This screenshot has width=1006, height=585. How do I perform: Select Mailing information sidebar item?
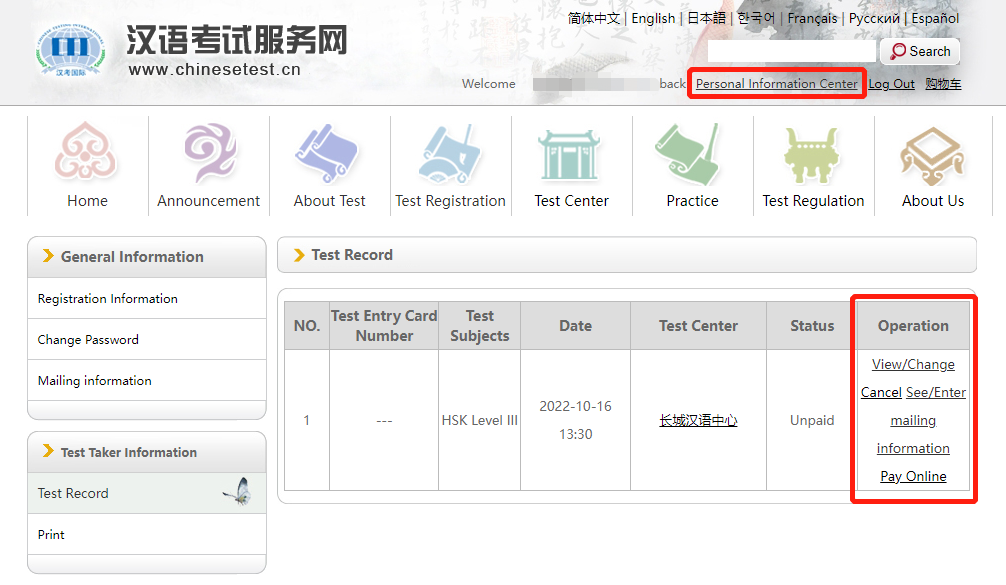point(95,381)
